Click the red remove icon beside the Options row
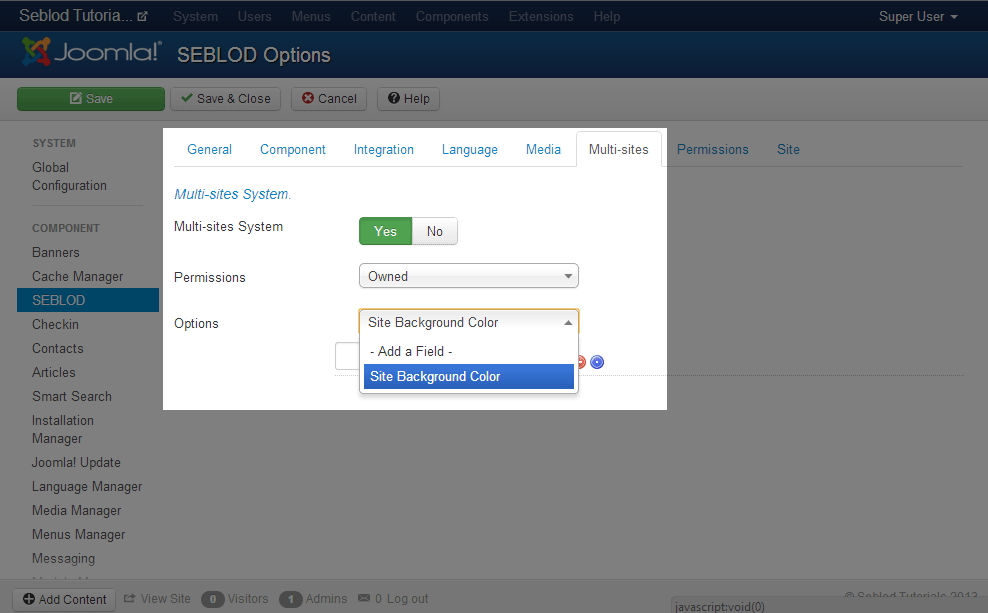The height and width of the screenshot is (613, 988). coord(582,362)
